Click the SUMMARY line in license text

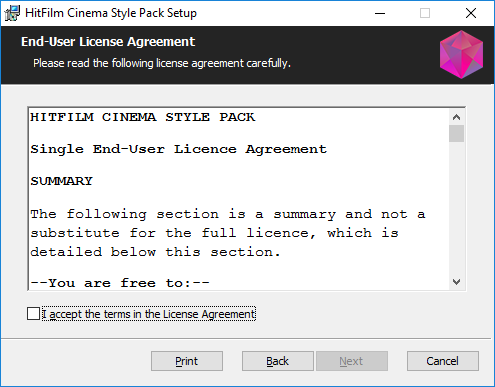pos(61,181)
